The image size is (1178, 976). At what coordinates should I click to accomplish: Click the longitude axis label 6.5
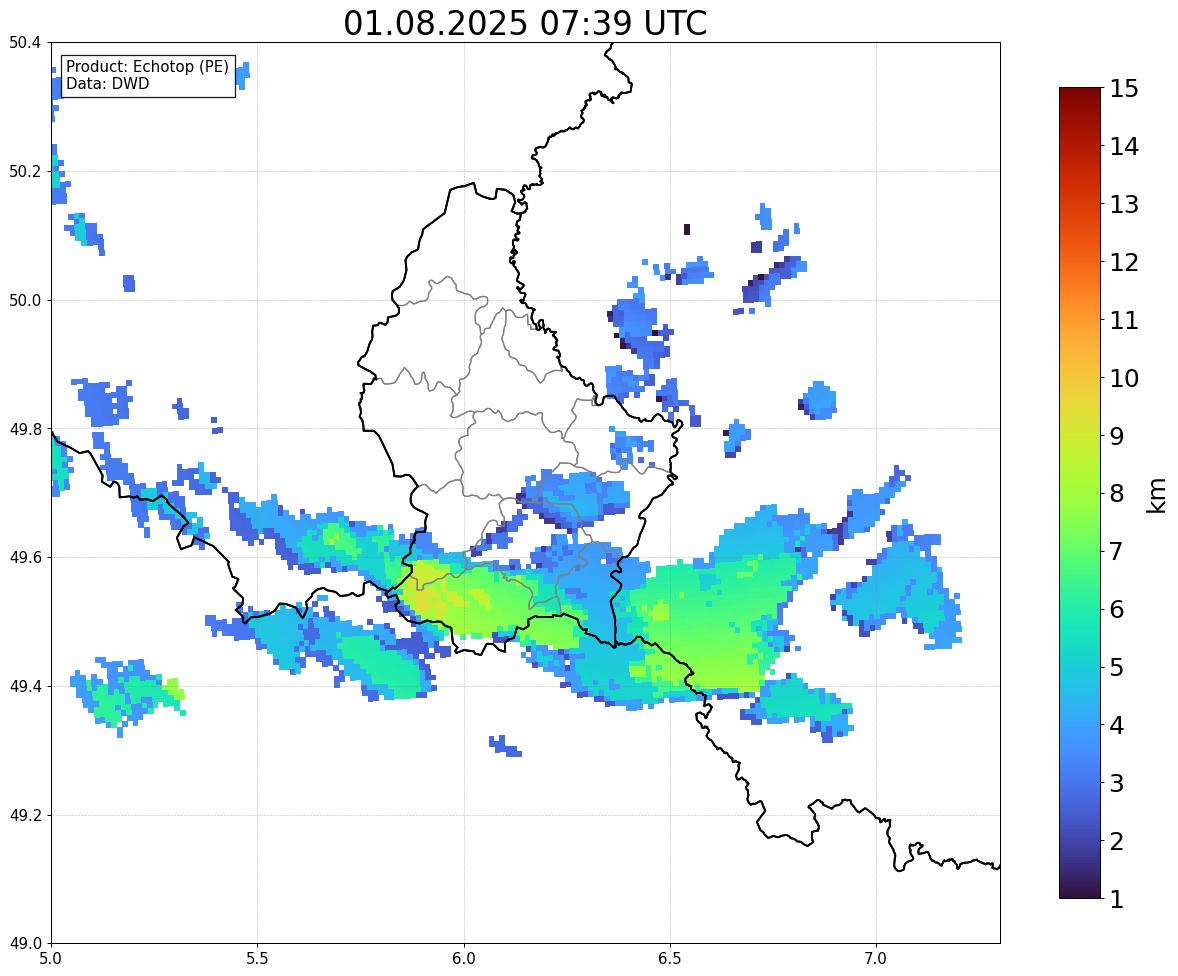670,959
